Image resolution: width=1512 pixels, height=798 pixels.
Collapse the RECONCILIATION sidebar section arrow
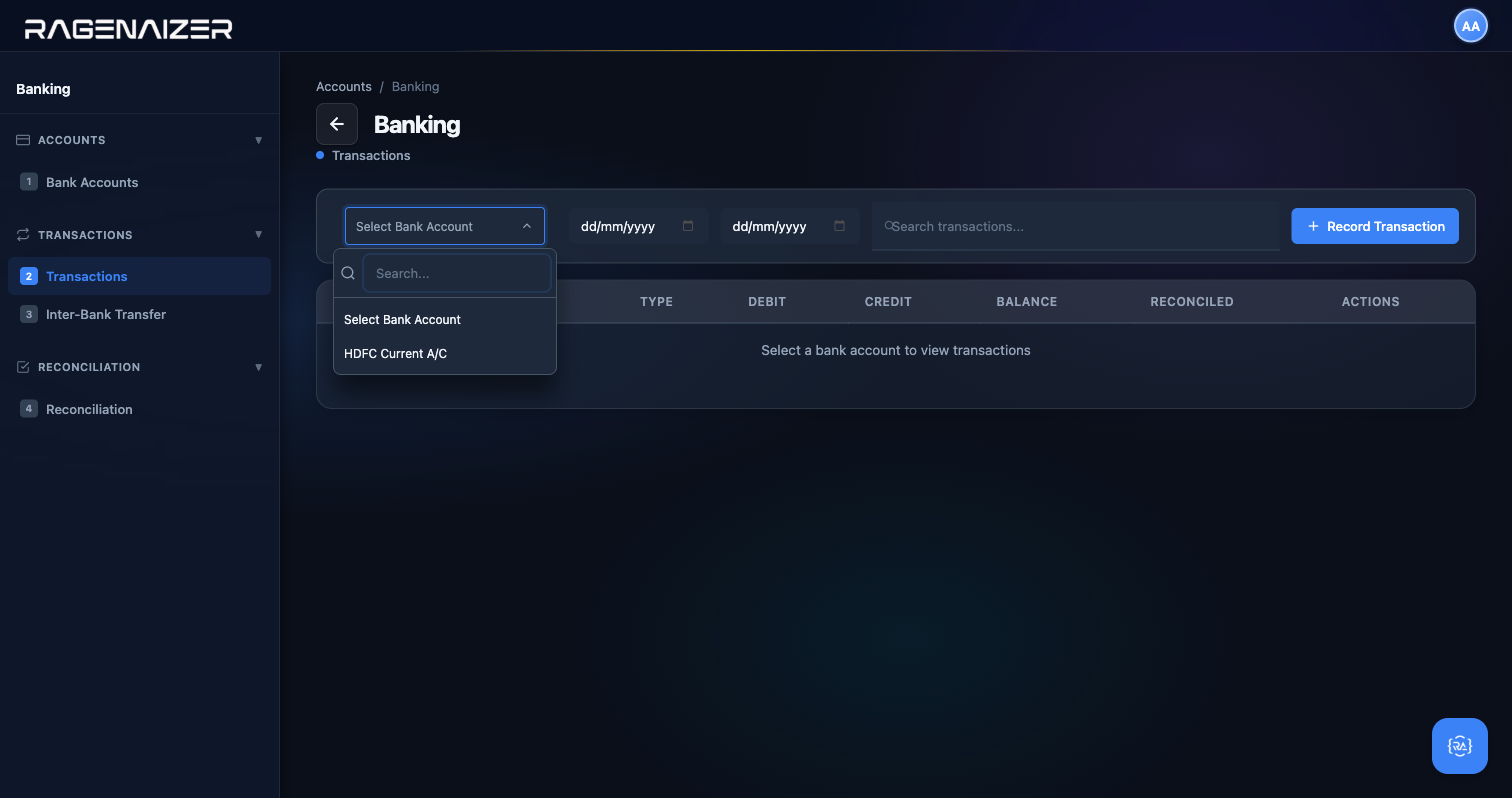click(259, 367)
